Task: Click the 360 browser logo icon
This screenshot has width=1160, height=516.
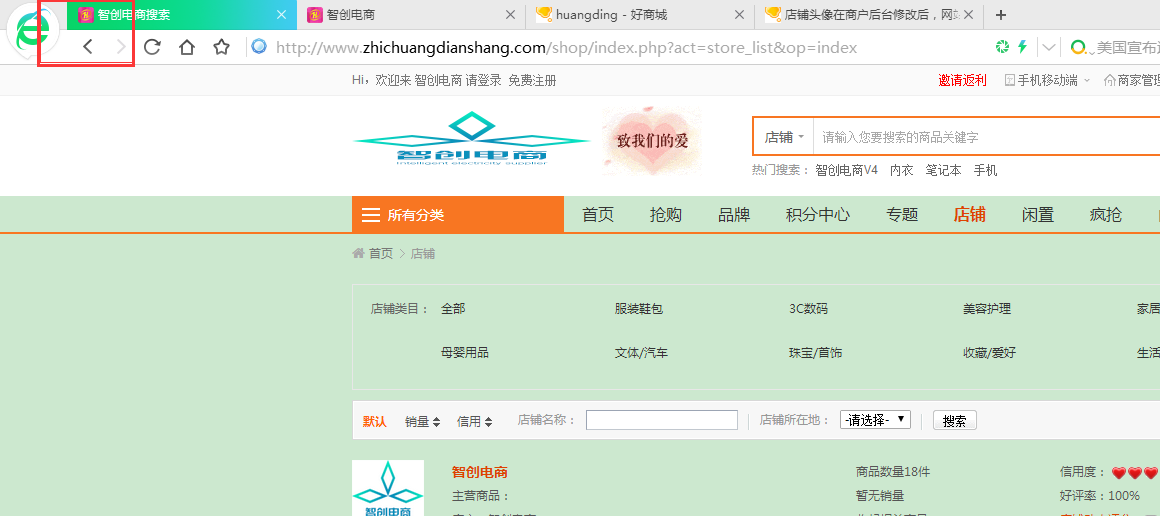Action: [33, 31]
